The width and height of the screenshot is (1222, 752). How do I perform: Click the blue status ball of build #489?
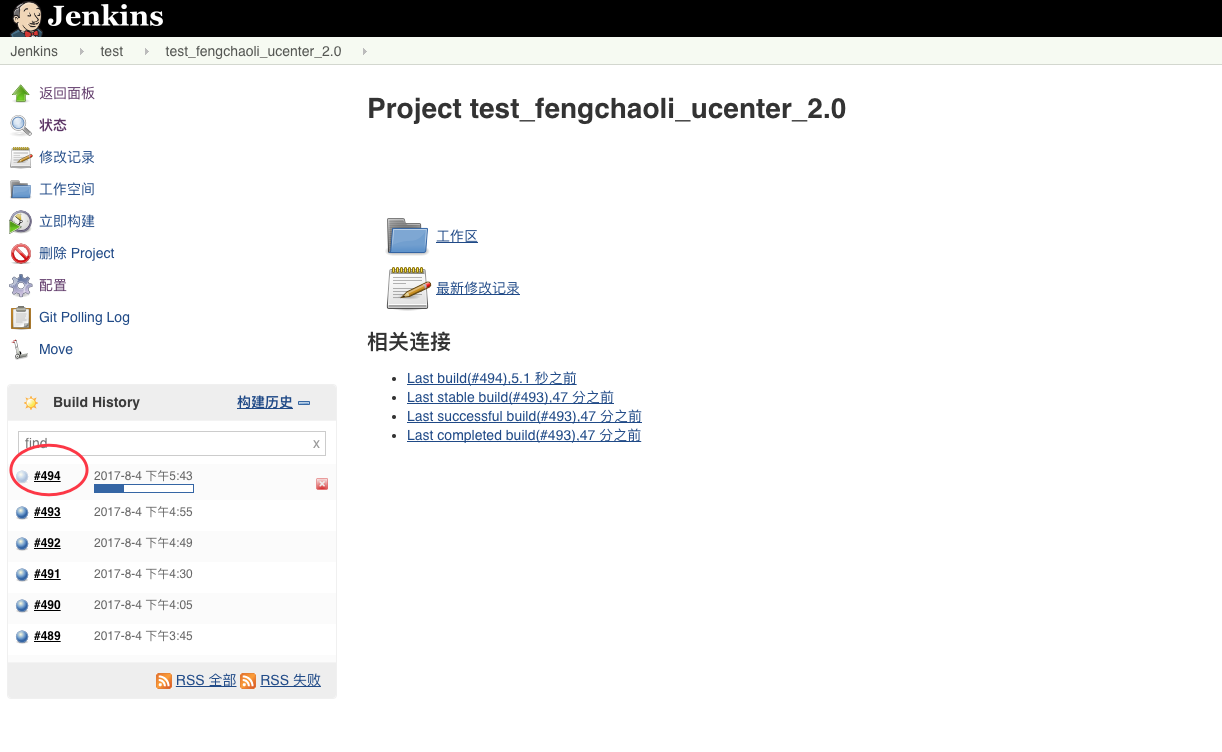(x=22, y=637)
